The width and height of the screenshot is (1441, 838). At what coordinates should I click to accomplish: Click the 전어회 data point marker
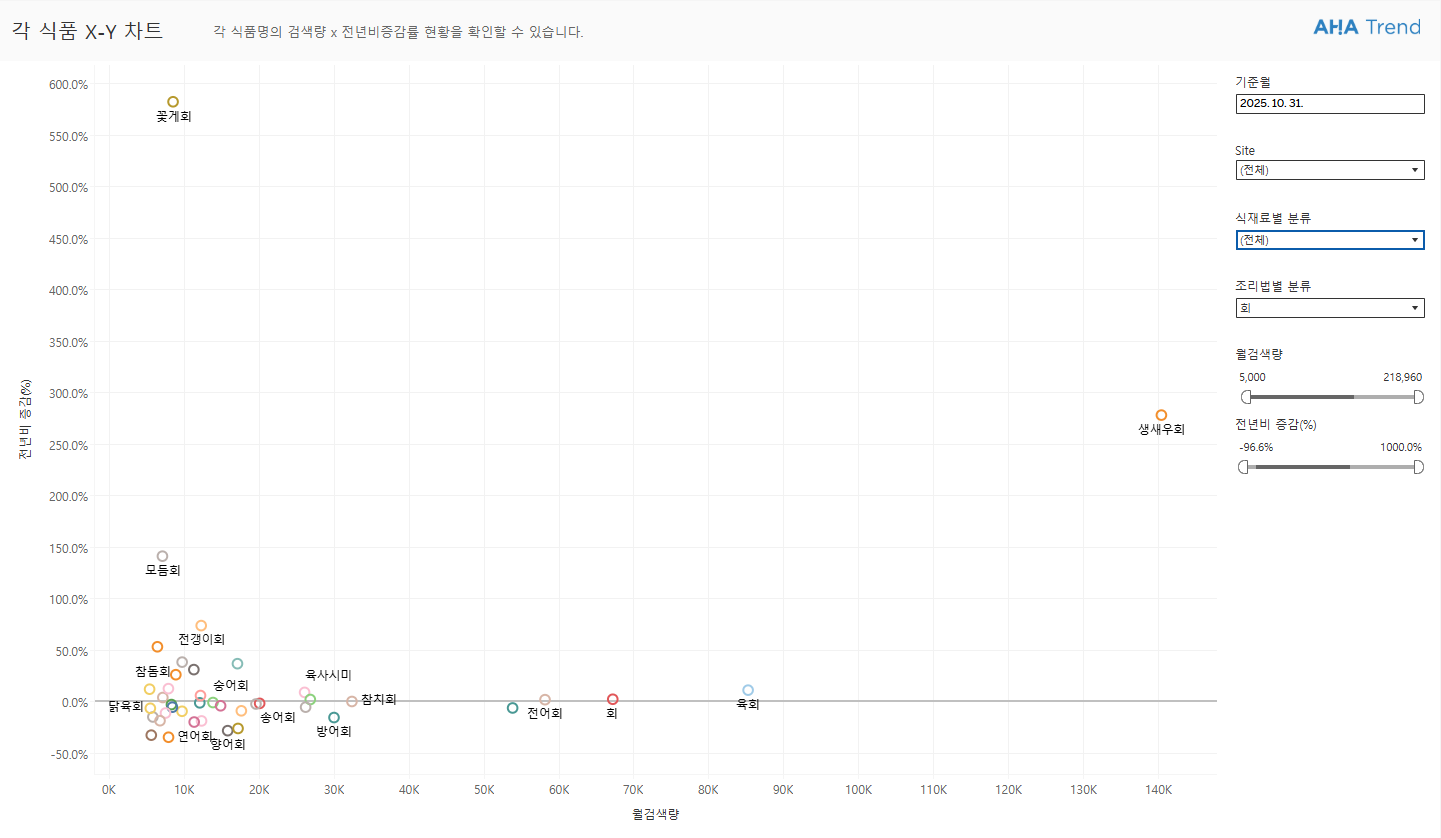545,700
